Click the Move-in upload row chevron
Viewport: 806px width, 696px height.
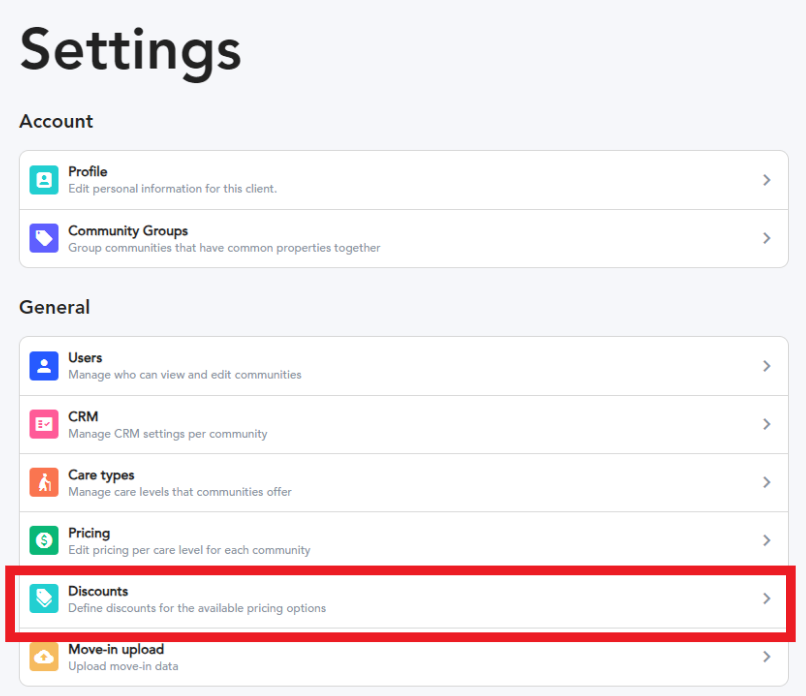(766, 656)
